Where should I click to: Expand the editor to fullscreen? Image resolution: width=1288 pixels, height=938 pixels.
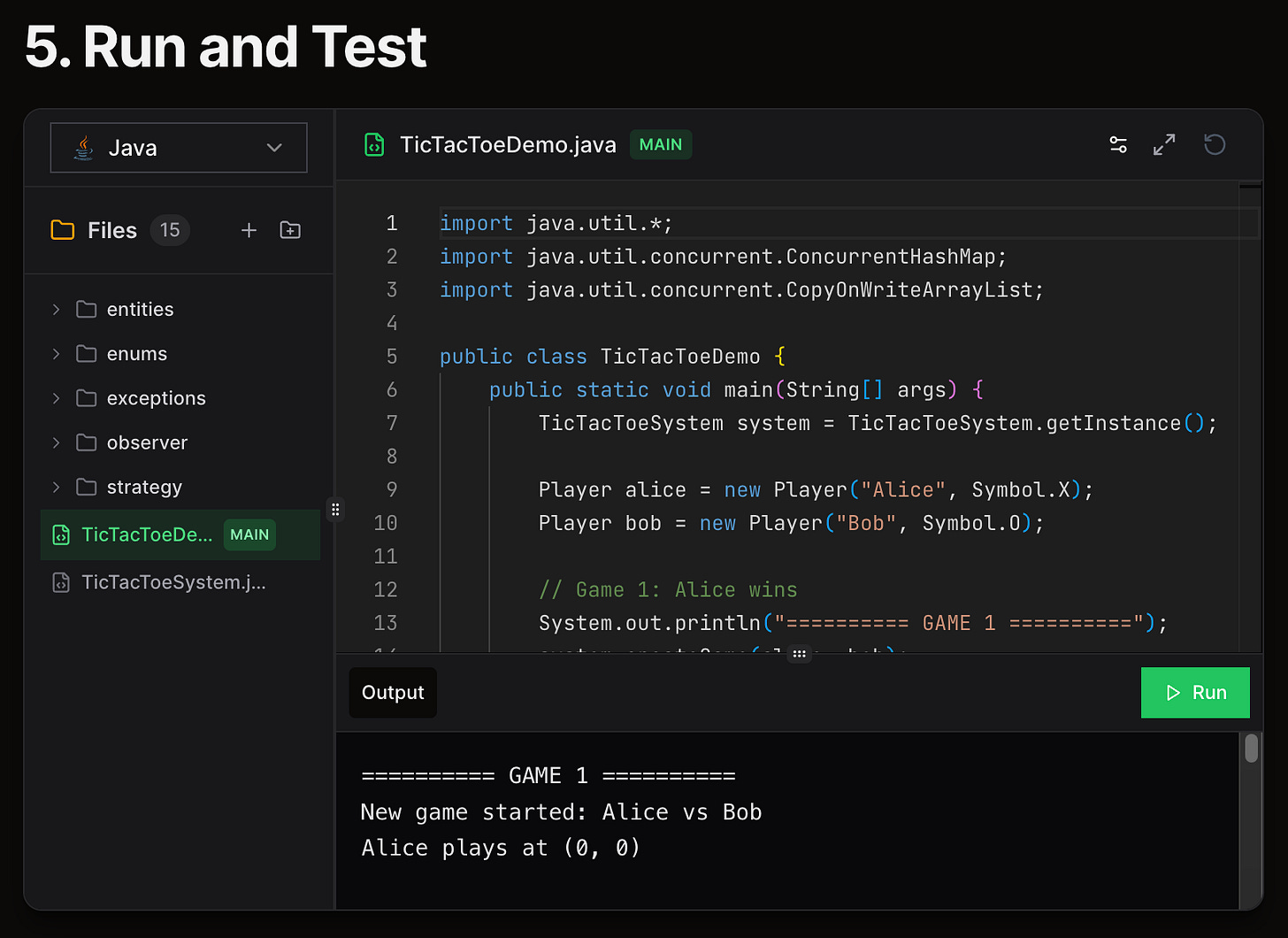click(x=1164, y=144)
